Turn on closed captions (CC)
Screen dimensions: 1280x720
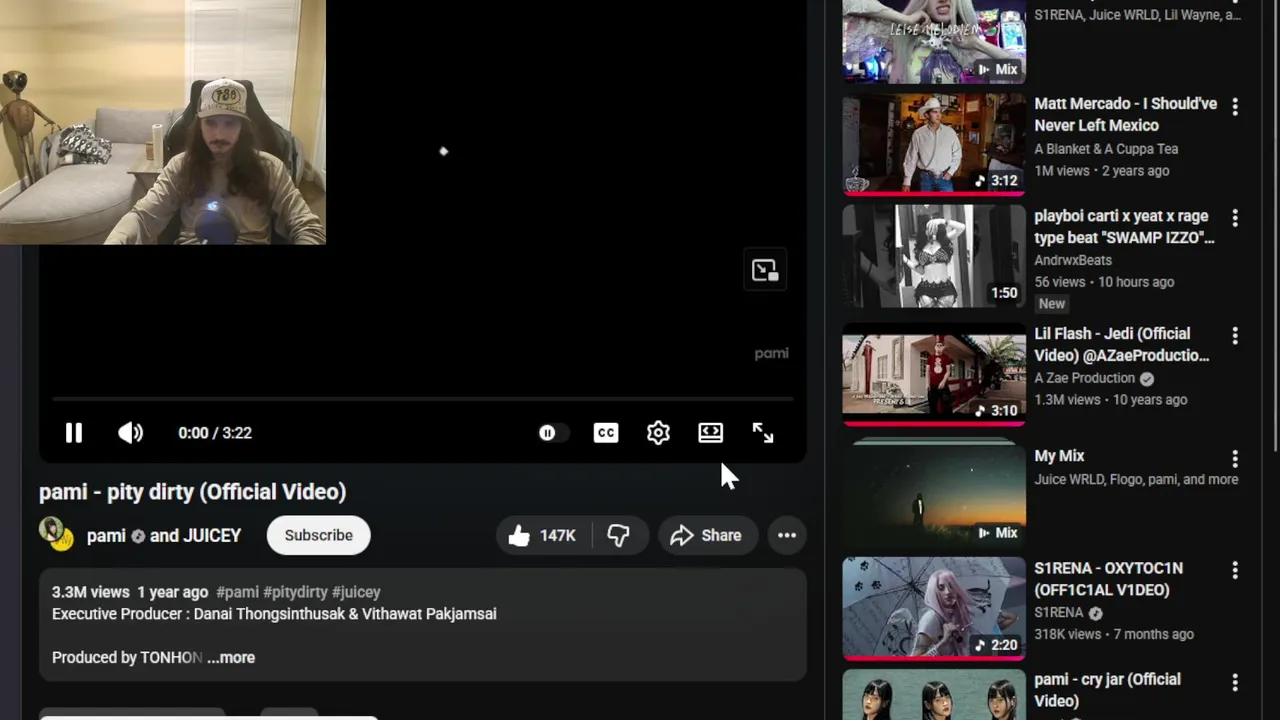606,433
